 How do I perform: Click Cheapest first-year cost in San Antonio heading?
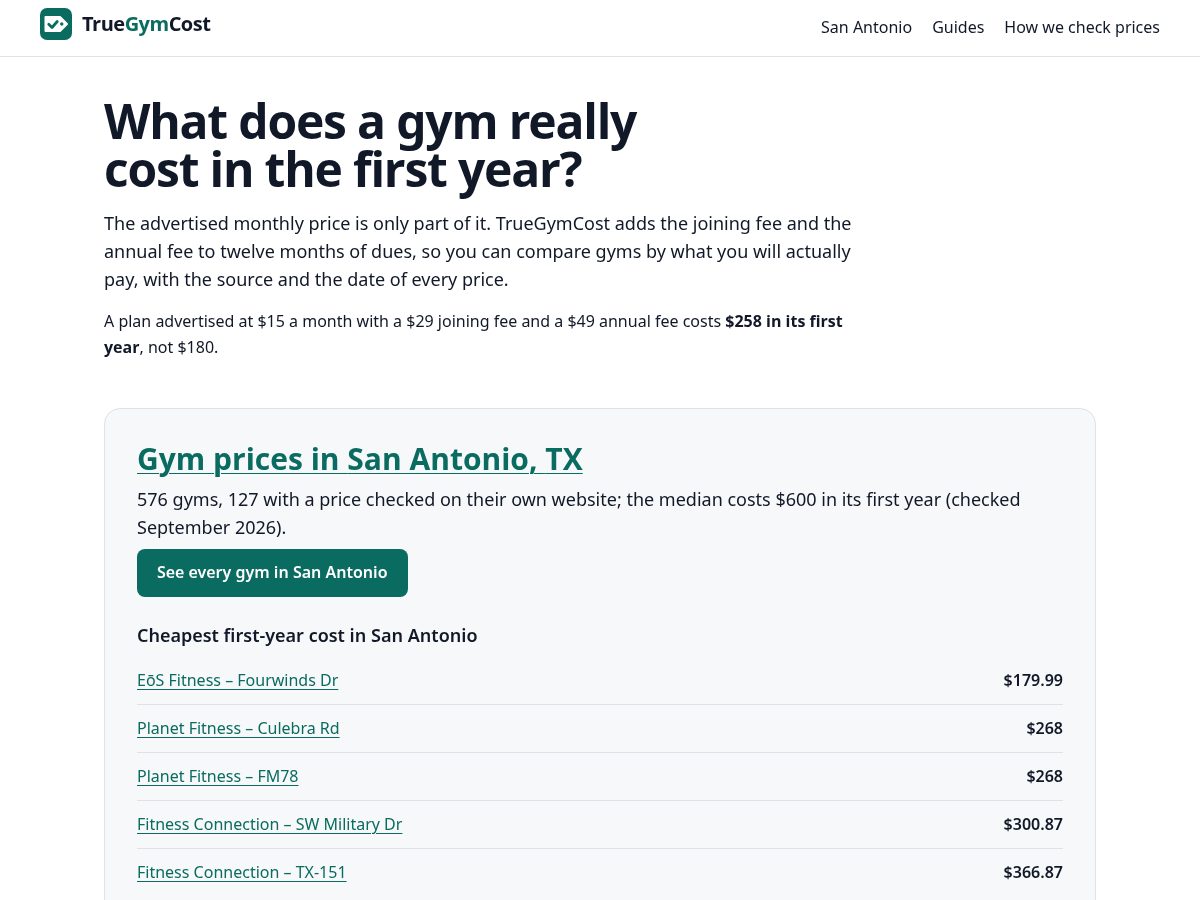tap(307, 635)
